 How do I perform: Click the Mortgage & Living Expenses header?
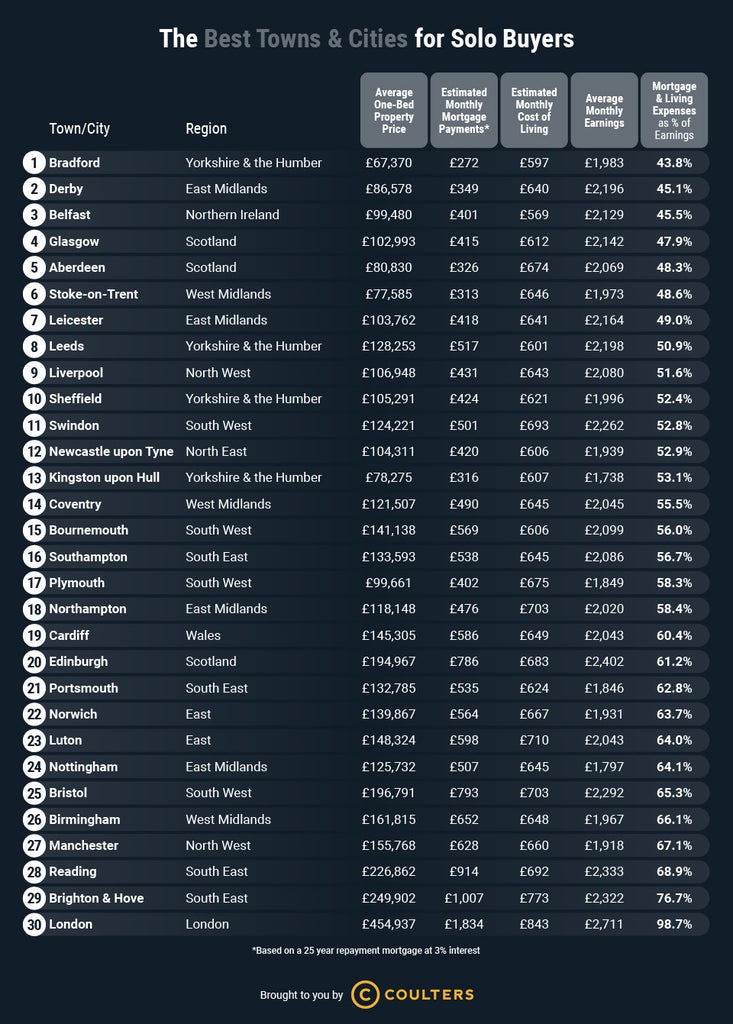[674, 109]
